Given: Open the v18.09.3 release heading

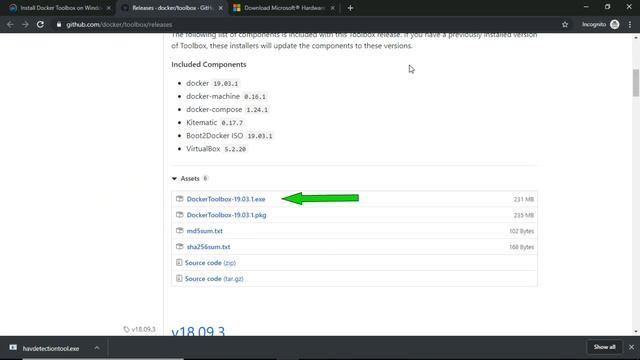Looking at the screenshot, I should click(198, 331).
